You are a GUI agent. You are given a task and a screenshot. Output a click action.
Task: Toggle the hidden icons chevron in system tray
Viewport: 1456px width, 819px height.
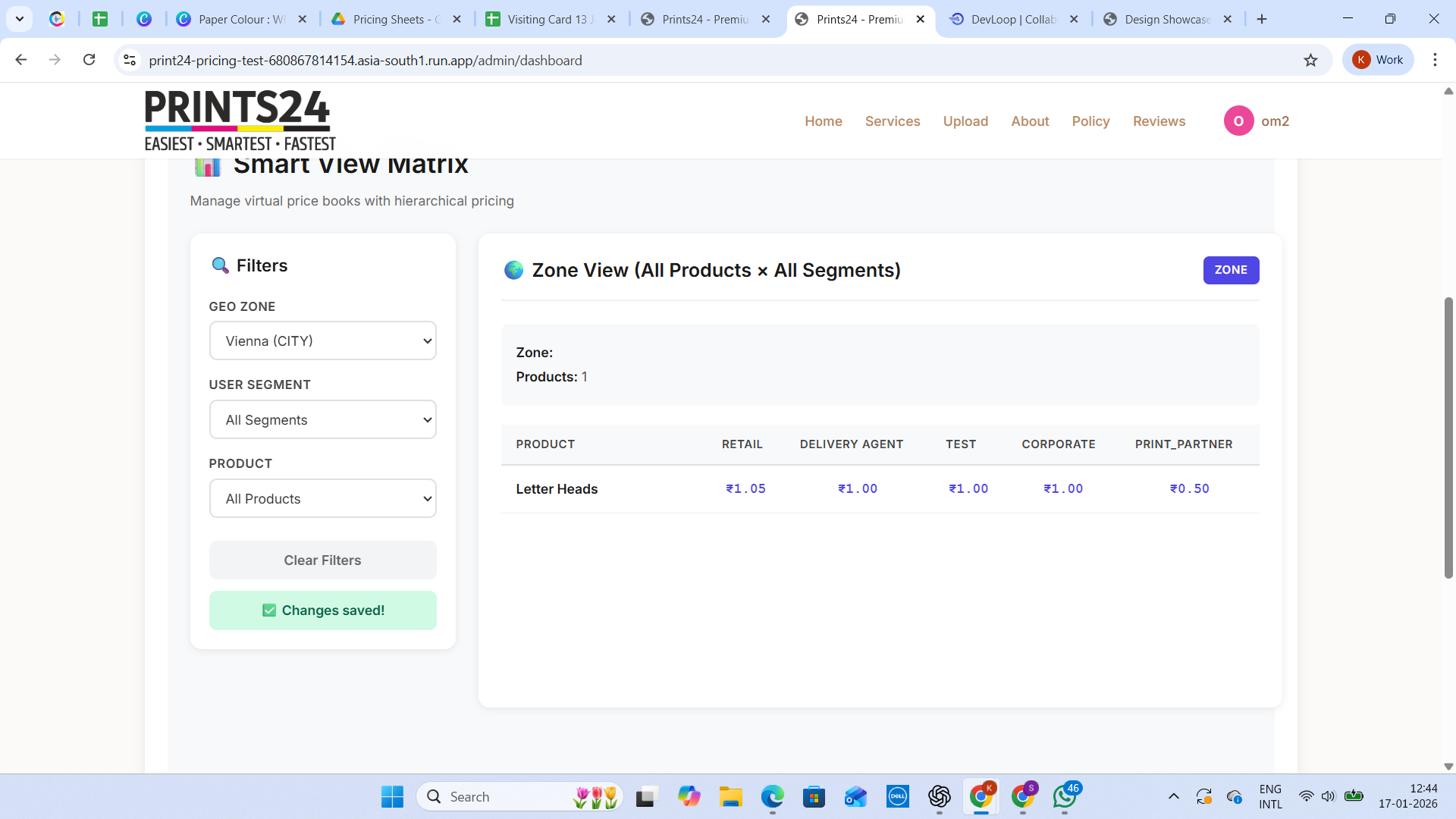click(1173, 797)
